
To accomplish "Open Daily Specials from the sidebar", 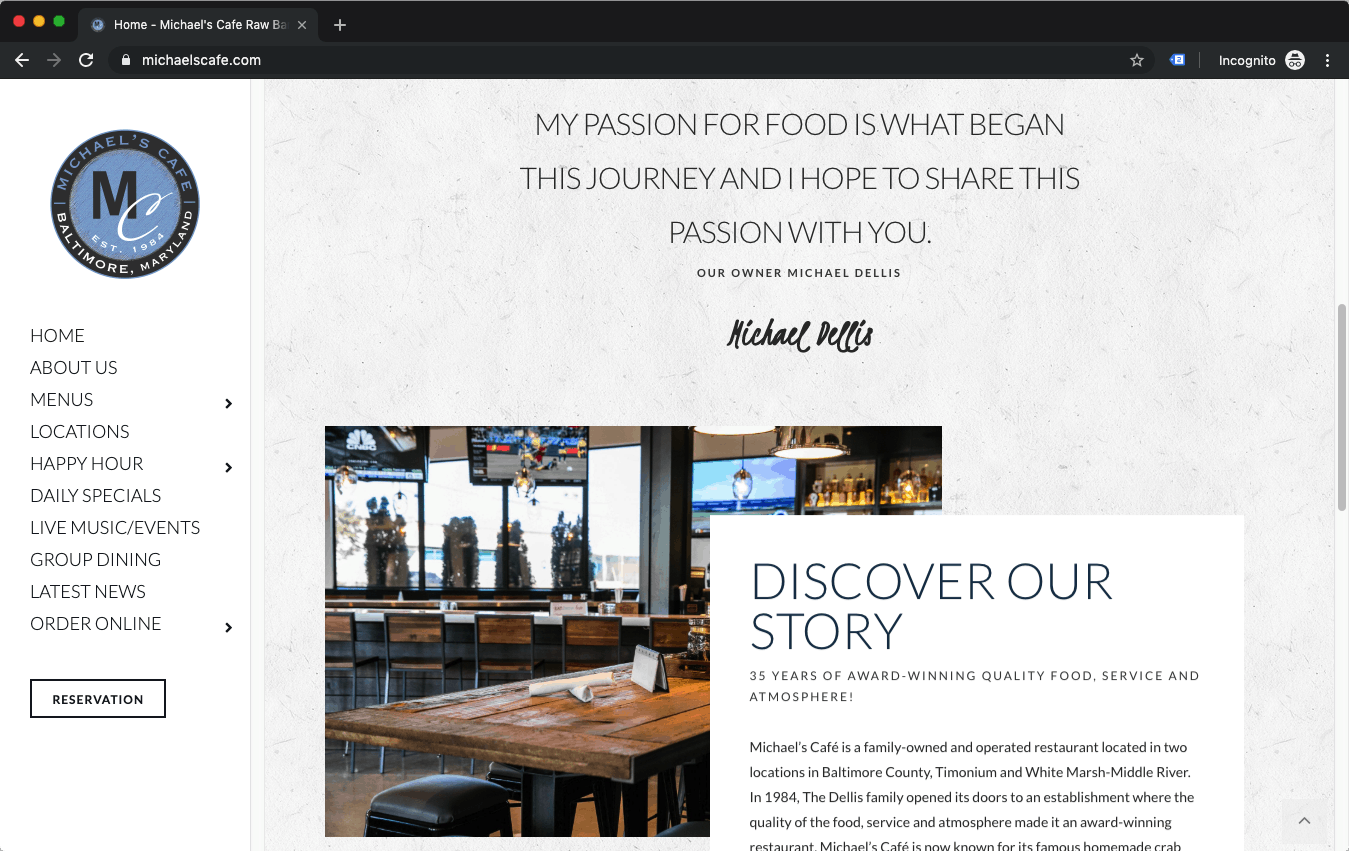I will (x=96, y=495).
